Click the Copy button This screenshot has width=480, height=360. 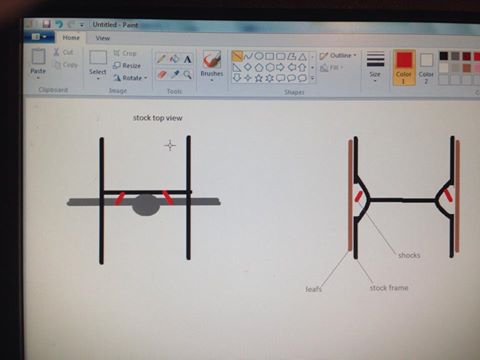(66, 65)
